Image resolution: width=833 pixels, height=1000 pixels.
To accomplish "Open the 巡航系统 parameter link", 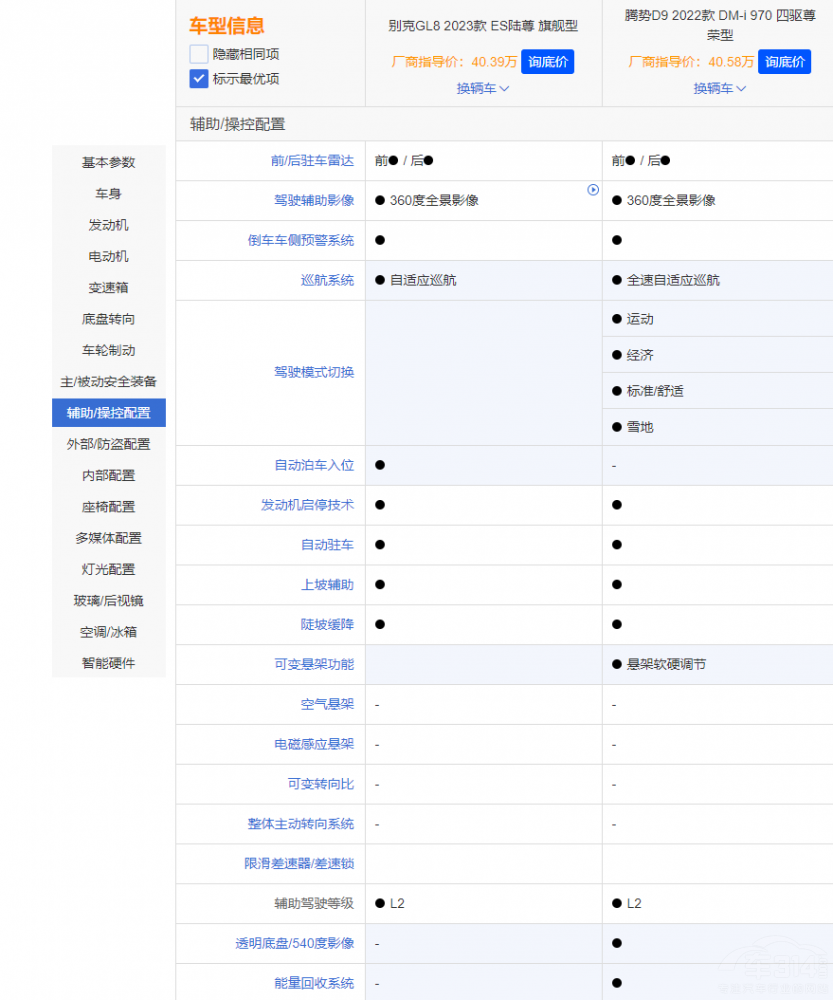I will pos(327,280).
